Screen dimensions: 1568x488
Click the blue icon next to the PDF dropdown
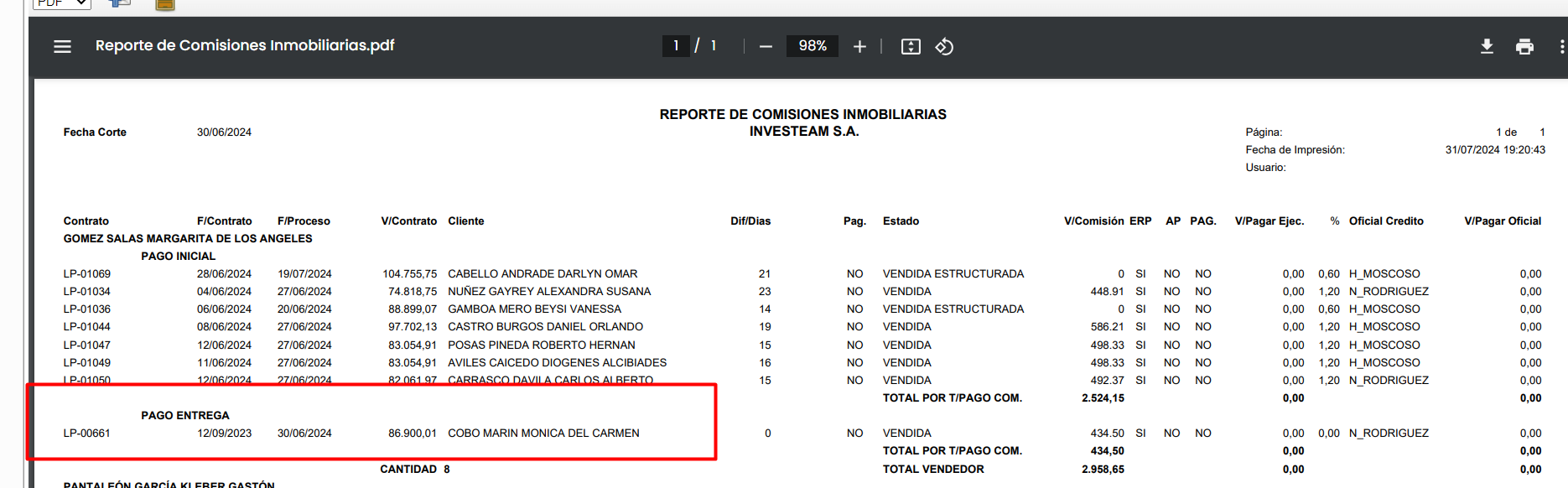point(120,3)
